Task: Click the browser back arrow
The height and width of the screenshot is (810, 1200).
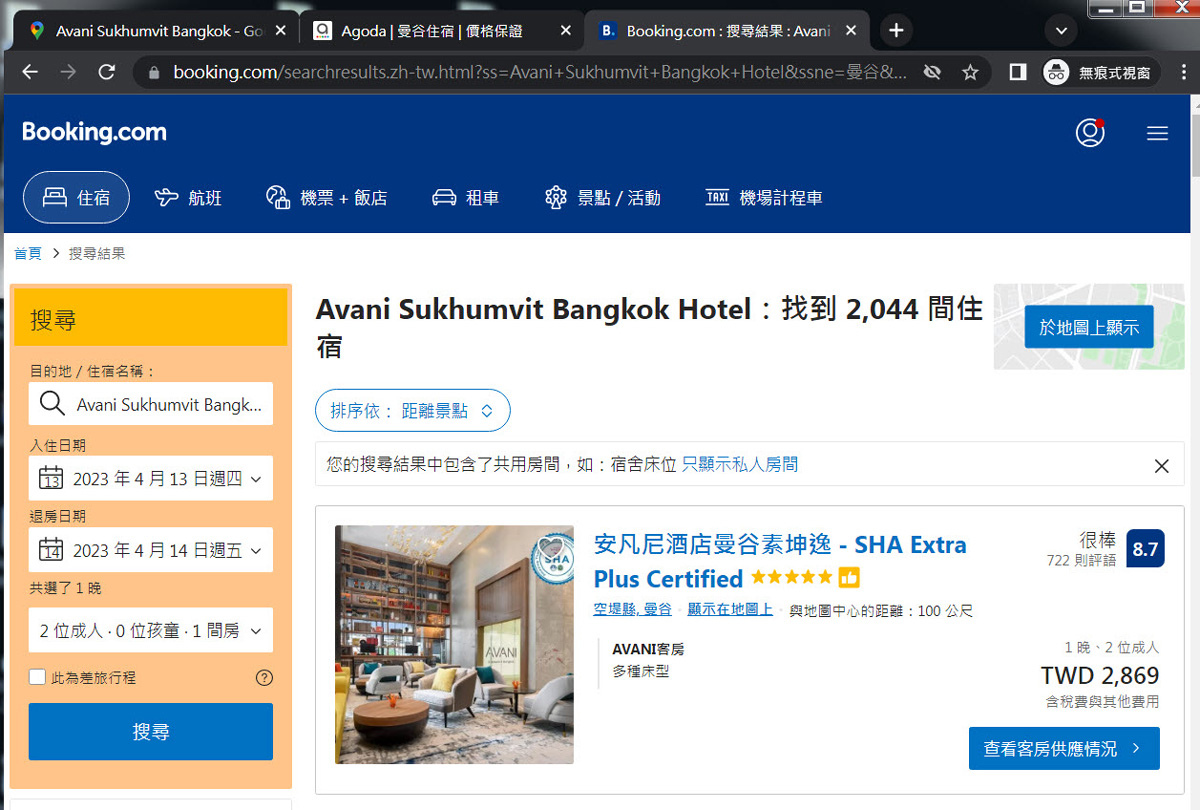Action: coord(30,72)
